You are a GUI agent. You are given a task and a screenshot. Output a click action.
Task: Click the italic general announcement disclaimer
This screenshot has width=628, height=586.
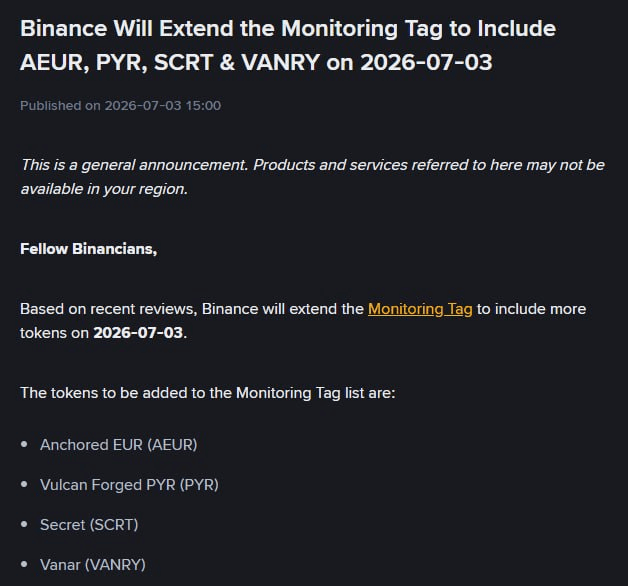point(312,177)
